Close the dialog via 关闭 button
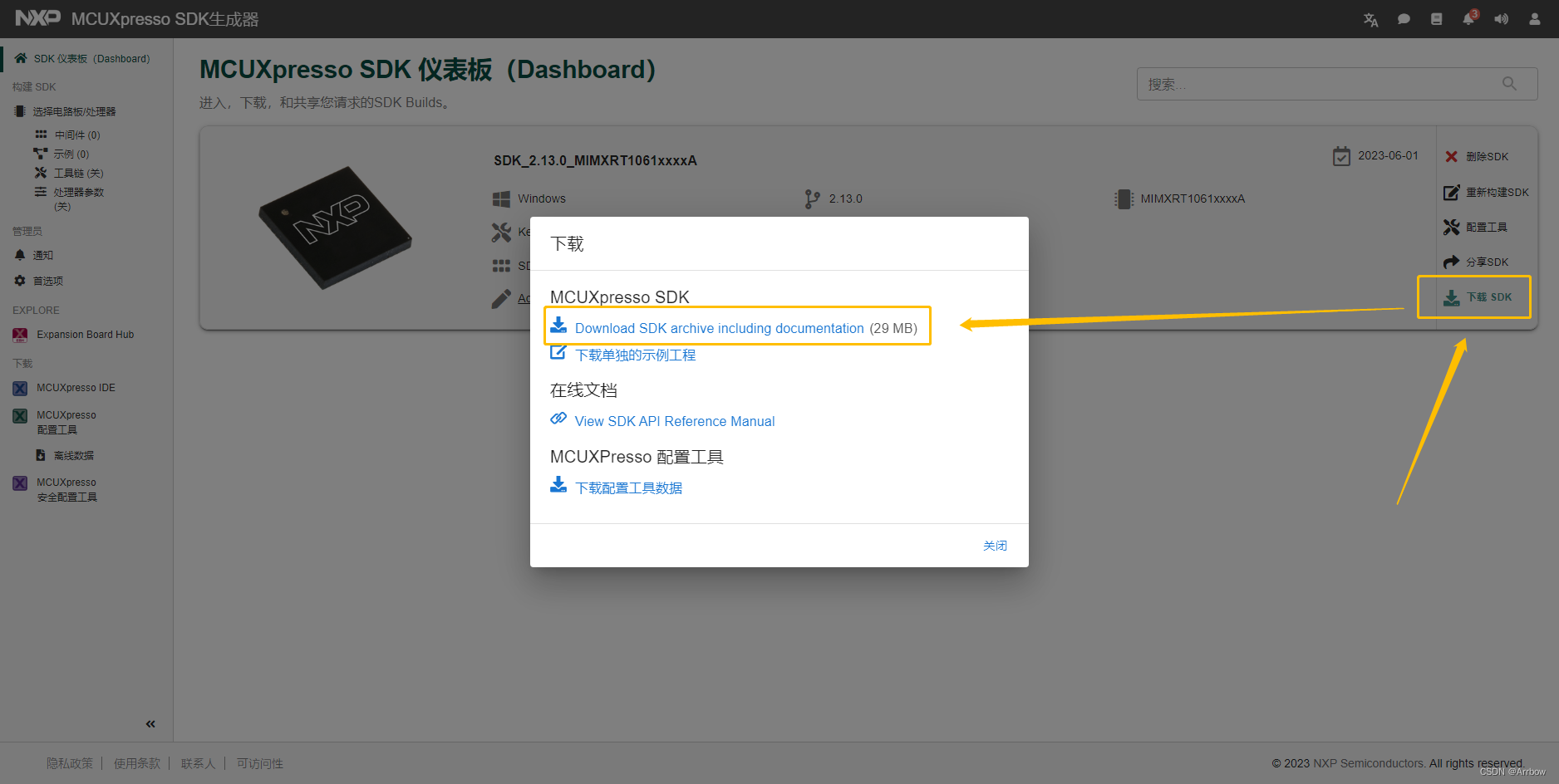The width and height of the screenshot is (1559, 784). (995, 546)
